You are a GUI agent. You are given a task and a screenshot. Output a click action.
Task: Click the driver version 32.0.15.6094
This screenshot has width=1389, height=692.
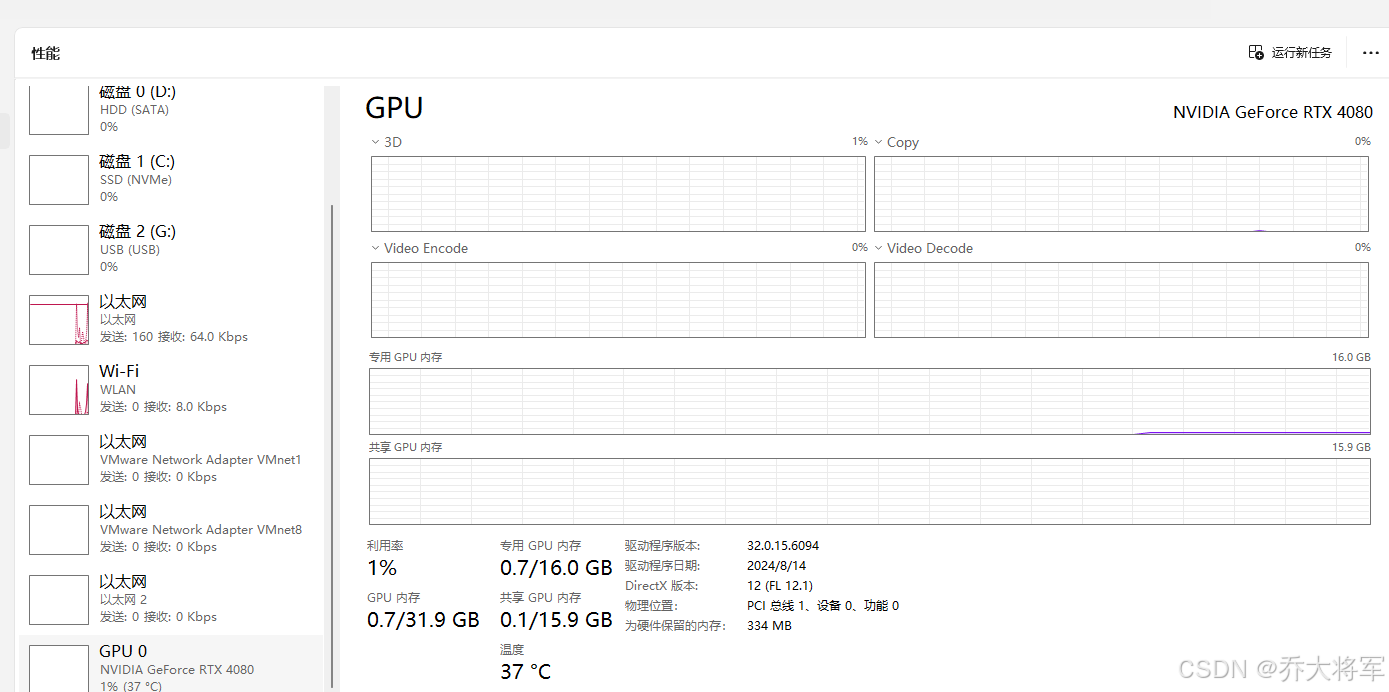pyautogui.click(x=783, y=546)
